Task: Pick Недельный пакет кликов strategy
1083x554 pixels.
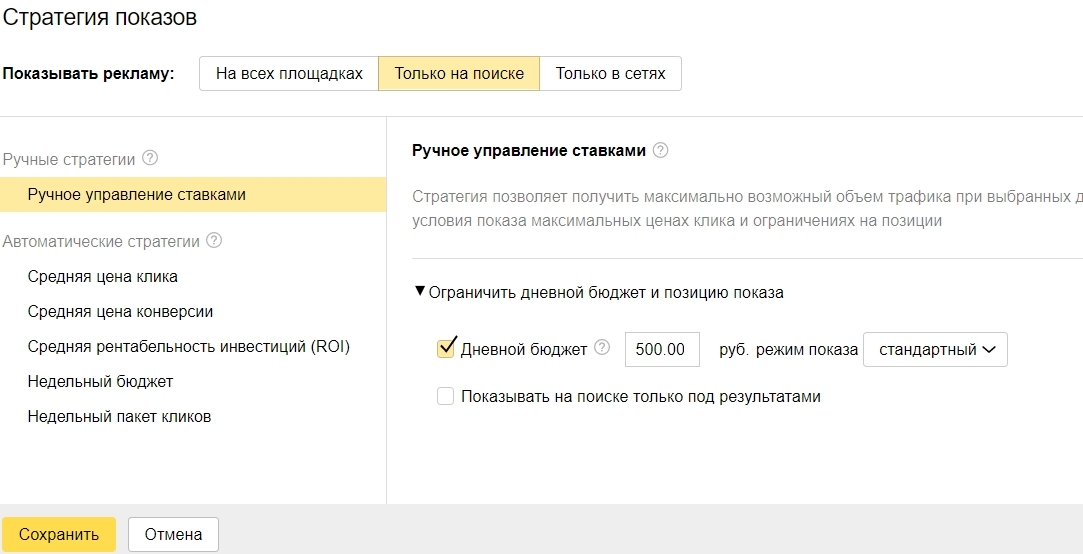Action: point(119,417)
